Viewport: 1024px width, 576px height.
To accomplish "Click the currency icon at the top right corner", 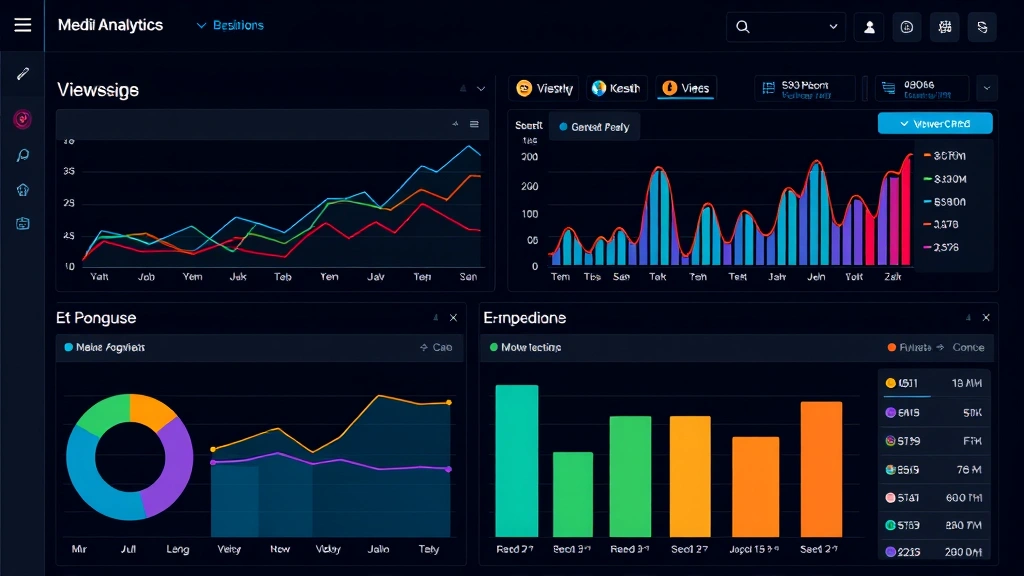I will (981, 26).
